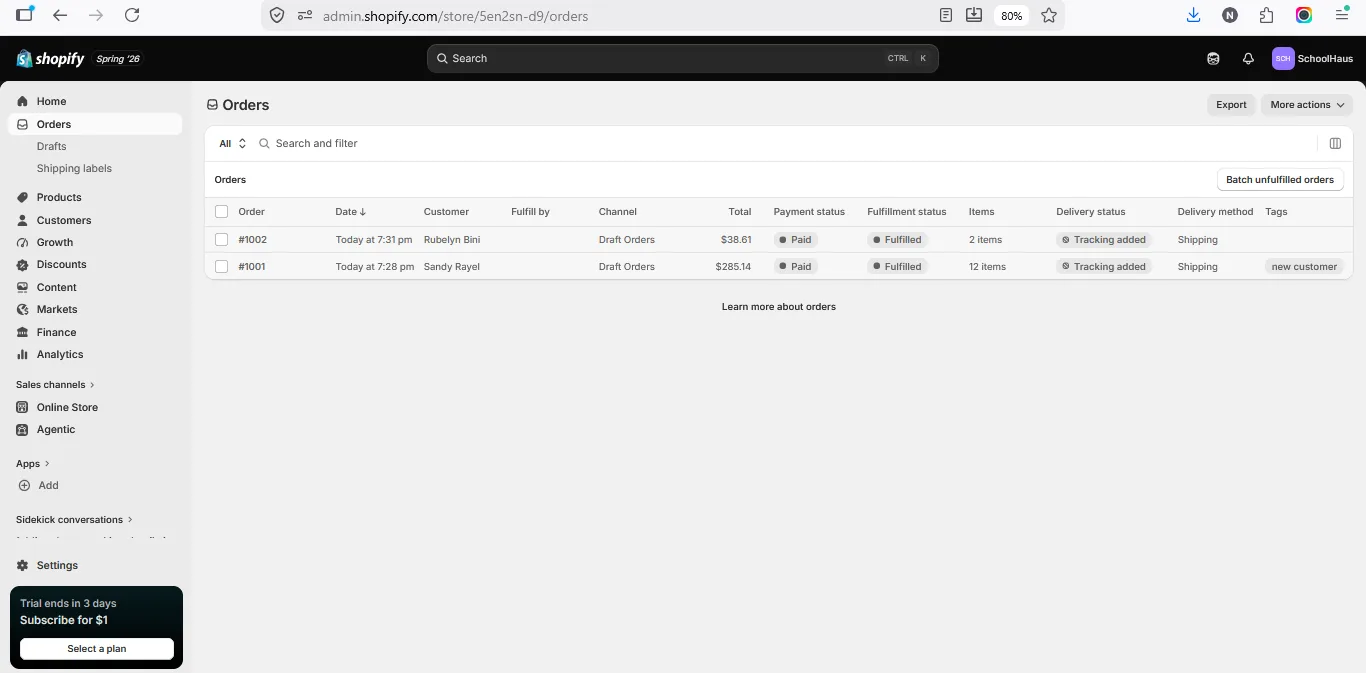Check the box for order #1002
This screenshot has width=1366, height=673.
point(221,240)
